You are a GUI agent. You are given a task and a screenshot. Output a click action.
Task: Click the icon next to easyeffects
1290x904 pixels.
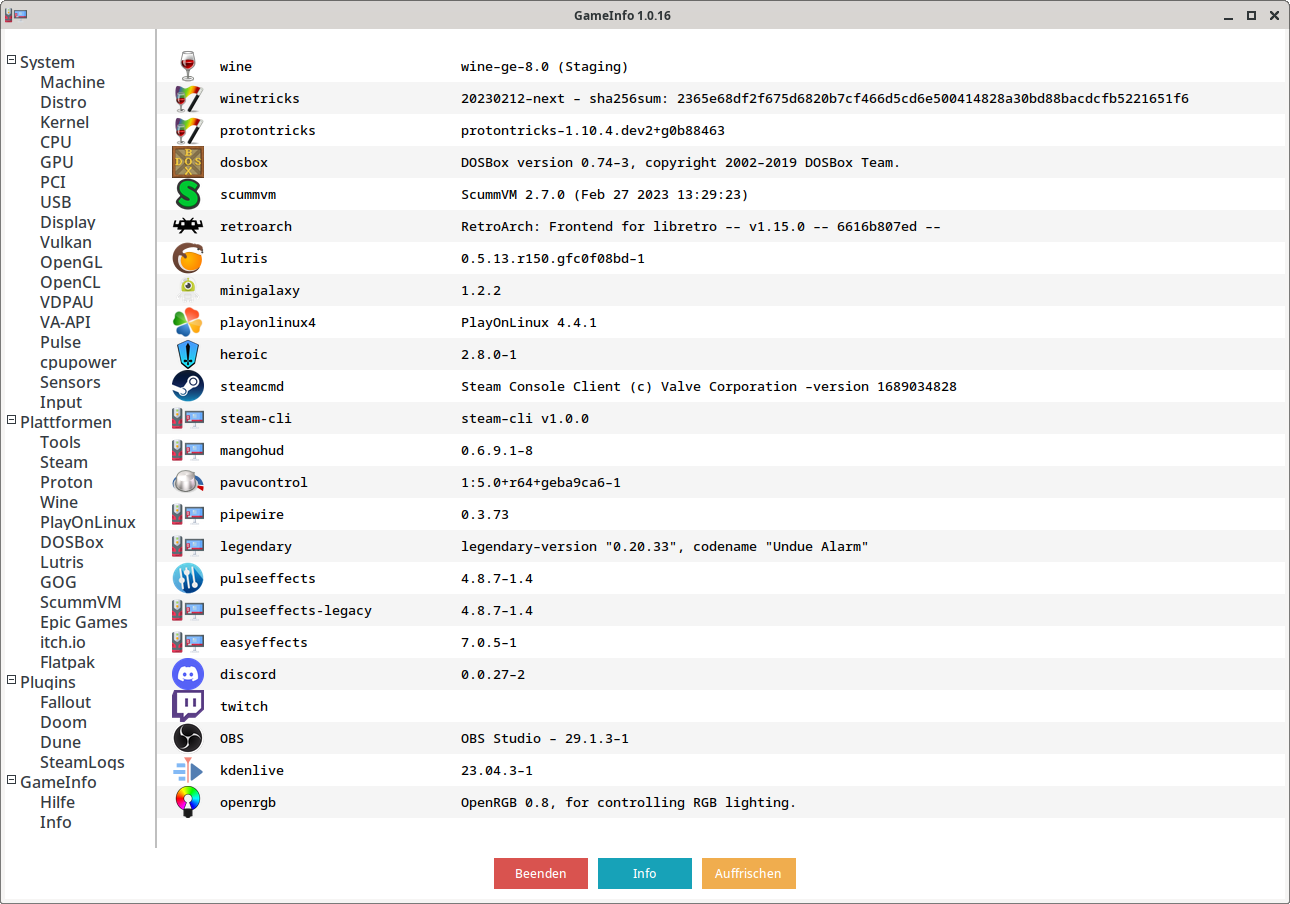click(188, 642)
